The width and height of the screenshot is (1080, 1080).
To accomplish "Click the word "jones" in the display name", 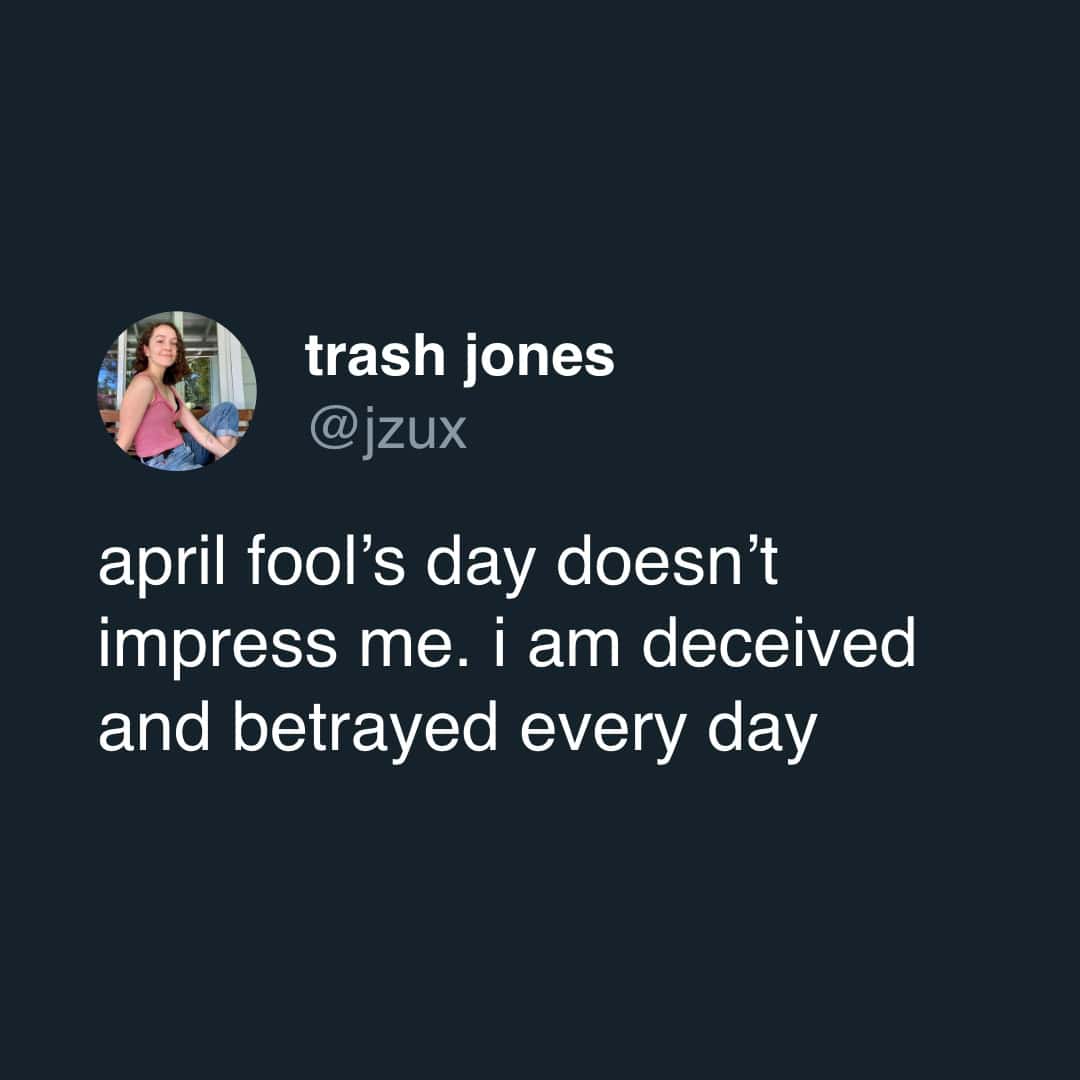I will click(538, 358).
